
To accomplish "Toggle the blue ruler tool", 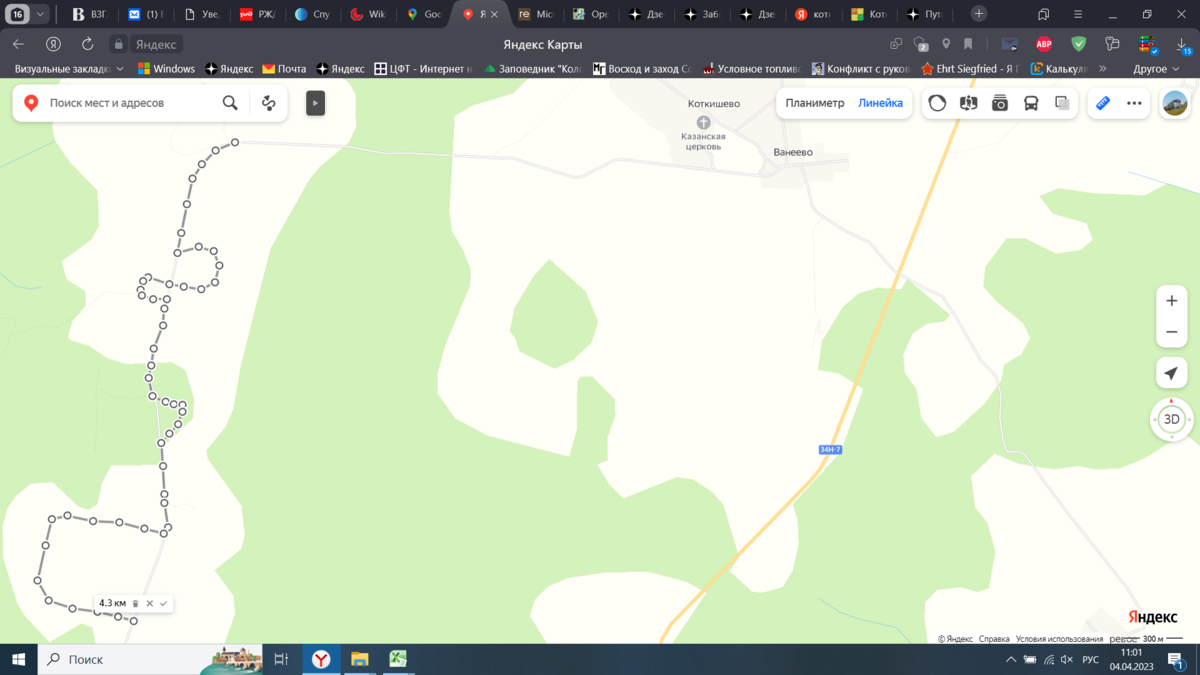I will pyautogui.click(x=1103, y=103).
